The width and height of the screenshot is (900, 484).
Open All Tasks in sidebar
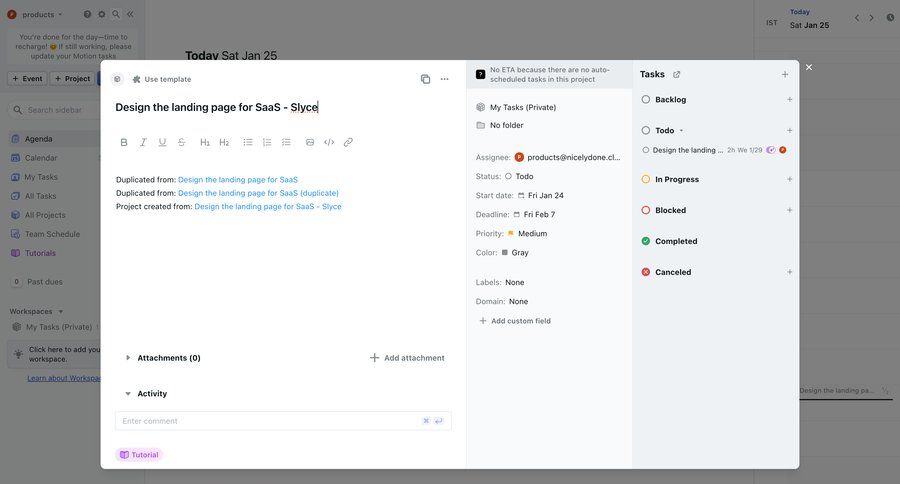(40, 196)
